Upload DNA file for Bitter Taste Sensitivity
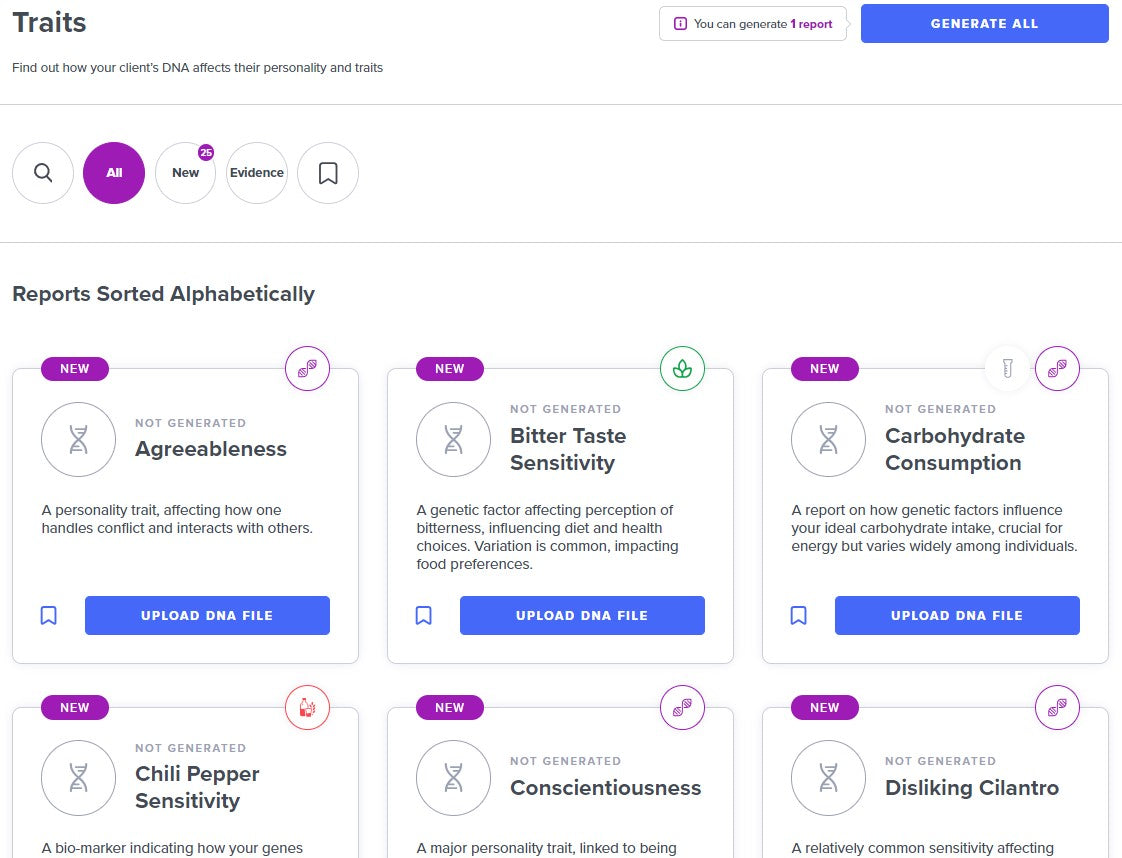 tap(582, 615)
